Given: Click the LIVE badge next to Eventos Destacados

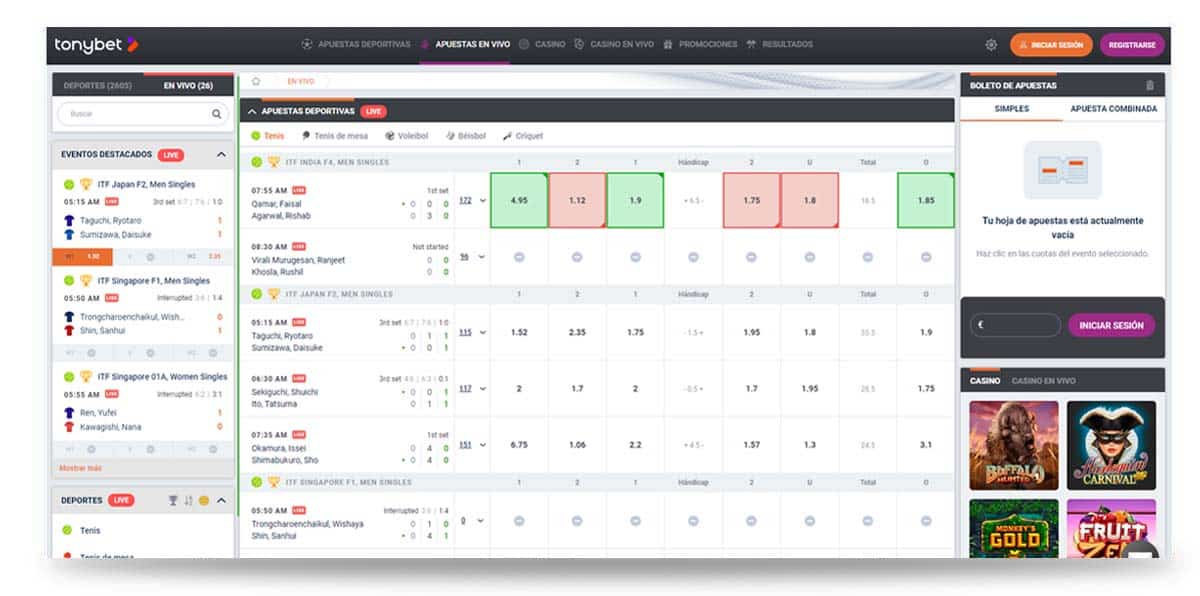Looking at the screenshot, I should pos(171,155).
